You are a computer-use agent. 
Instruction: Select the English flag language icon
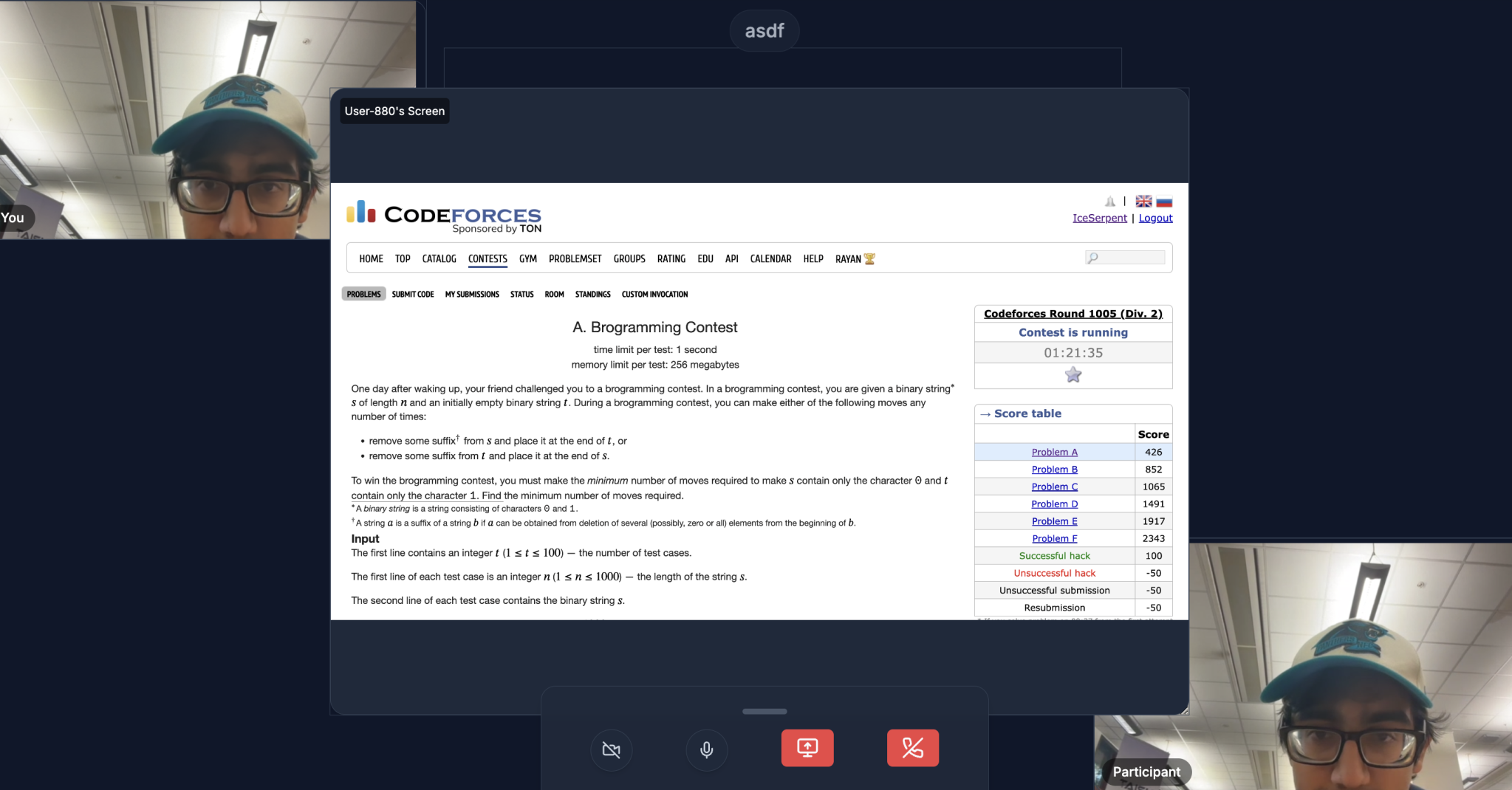pos(1143,201)
